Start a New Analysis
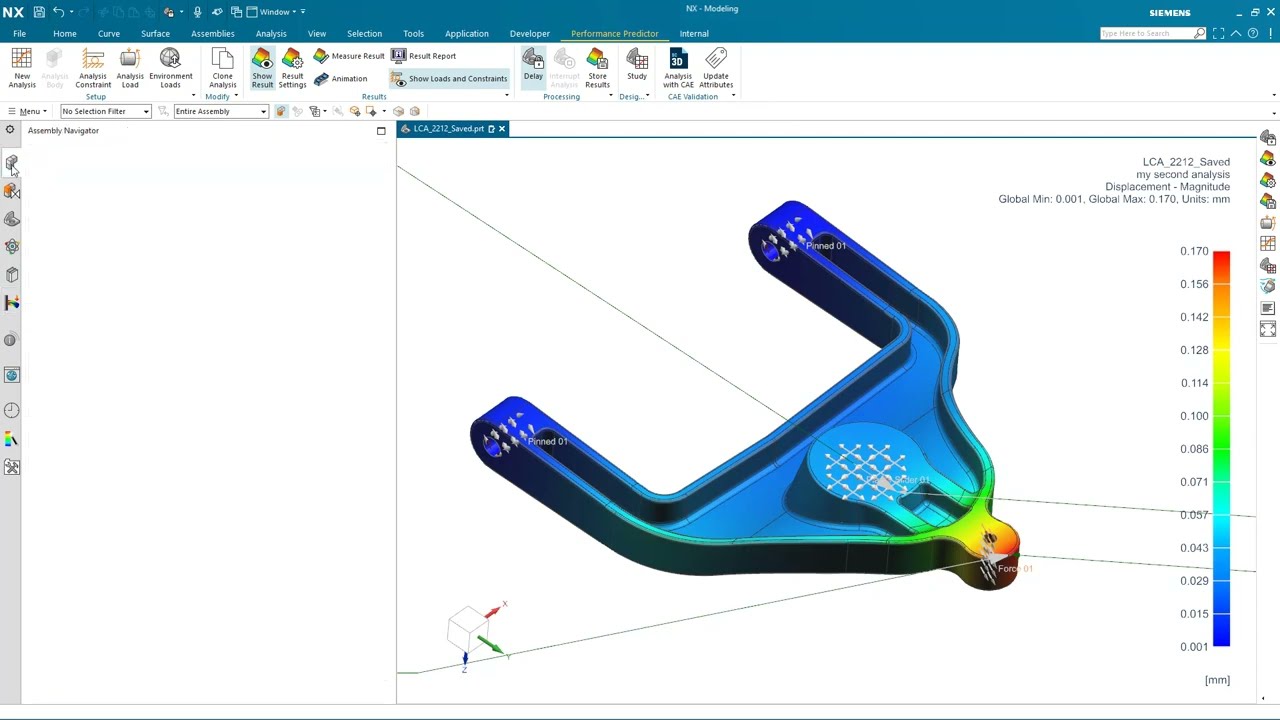Viewport: 1280px width, 720px height. coord(22,68)
